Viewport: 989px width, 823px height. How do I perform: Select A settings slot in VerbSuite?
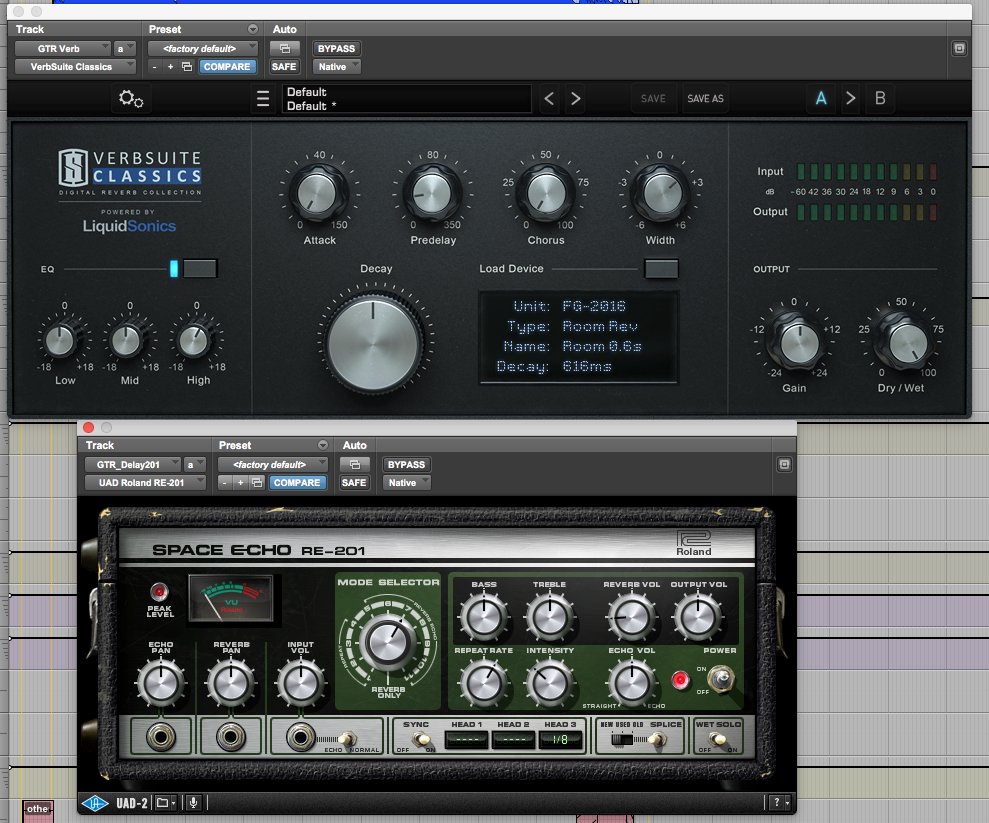tap(821, 98)
